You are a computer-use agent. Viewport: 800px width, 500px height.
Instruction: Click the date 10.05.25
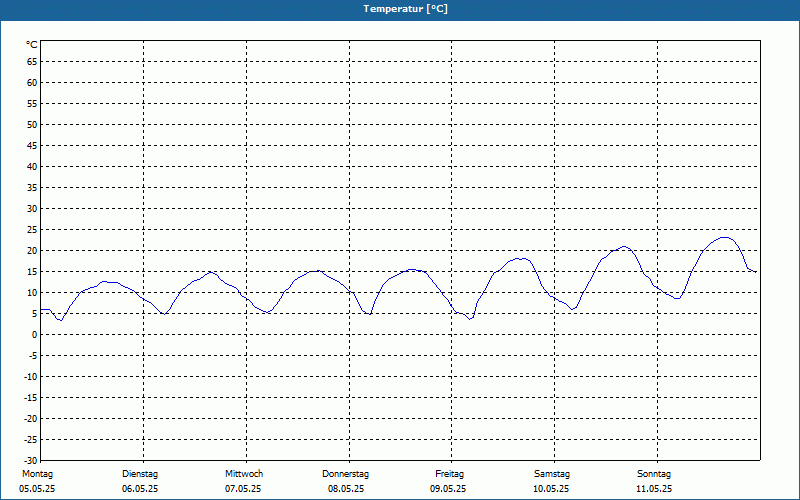pos(551,489)
